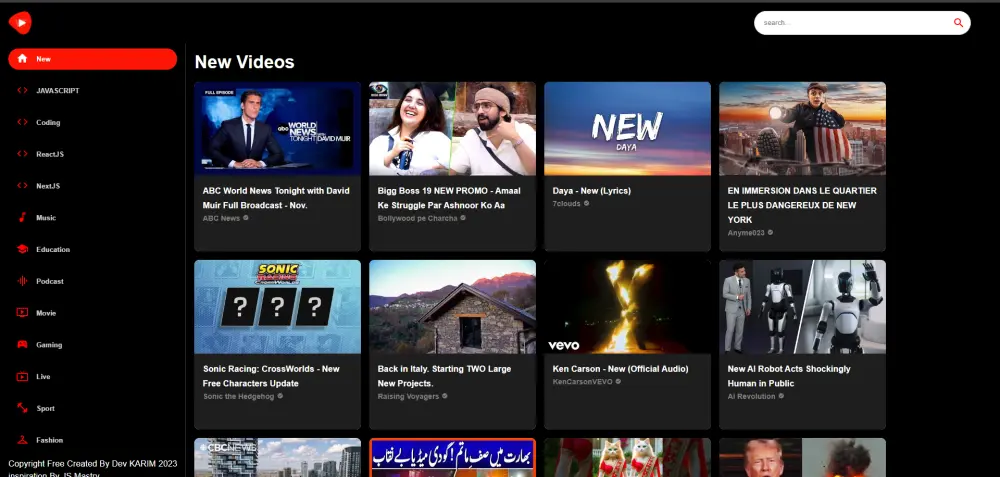Screen dimensions: 1000x477
Task: Select the New category in sidebar
Action: tap(92, 59)
